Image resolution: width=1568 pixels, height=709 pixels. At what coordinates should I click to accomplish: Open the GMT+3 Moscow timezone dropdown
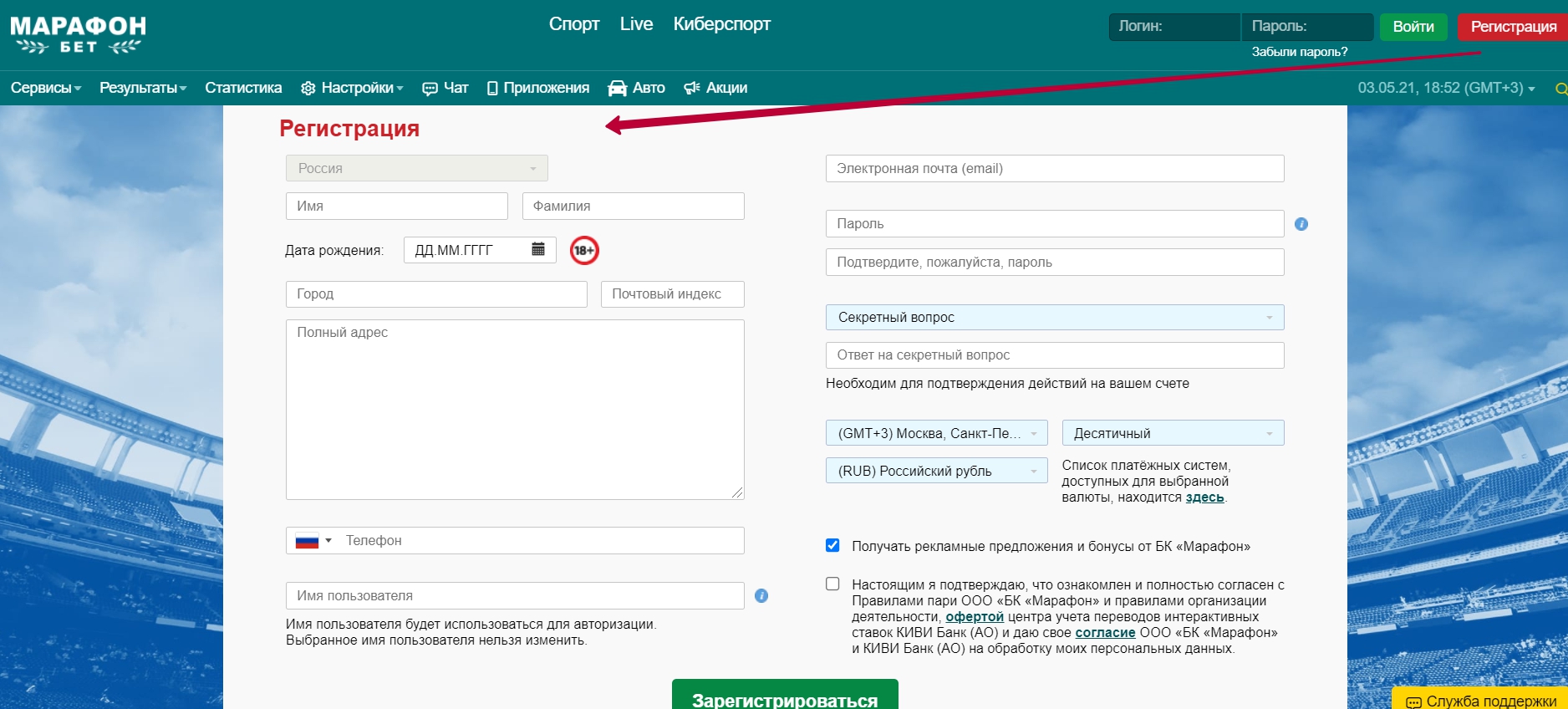pyautogui.click(x=936, y=433)
